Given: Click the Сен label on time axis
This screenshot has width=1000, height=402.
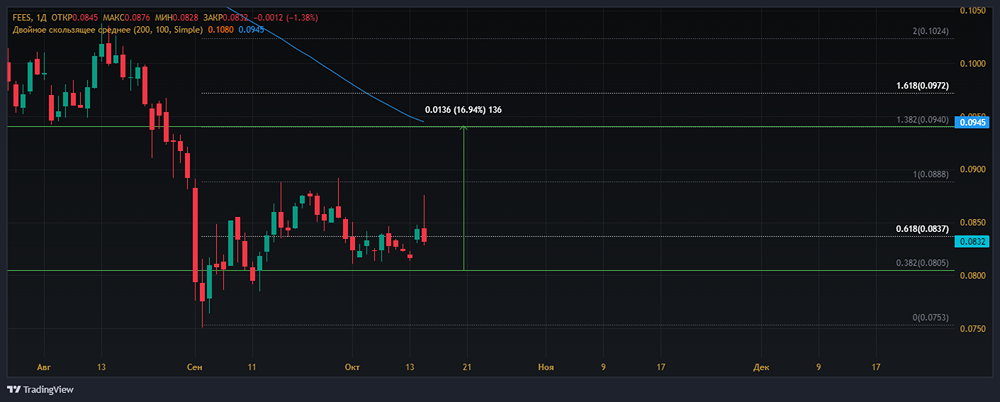Looking at the screenshot, I should tap(195, 367).
